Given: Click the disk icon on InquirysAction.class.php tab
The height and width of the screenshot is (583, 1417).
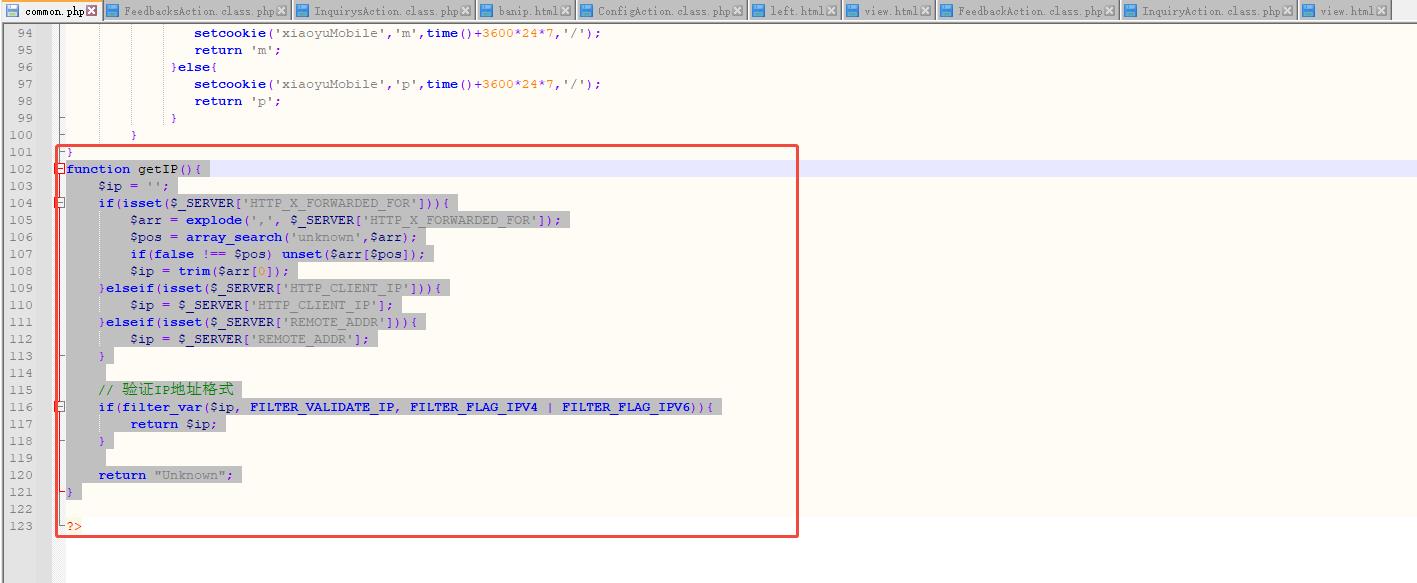Looking at the screenshot, I should click(x=301, y=11).
